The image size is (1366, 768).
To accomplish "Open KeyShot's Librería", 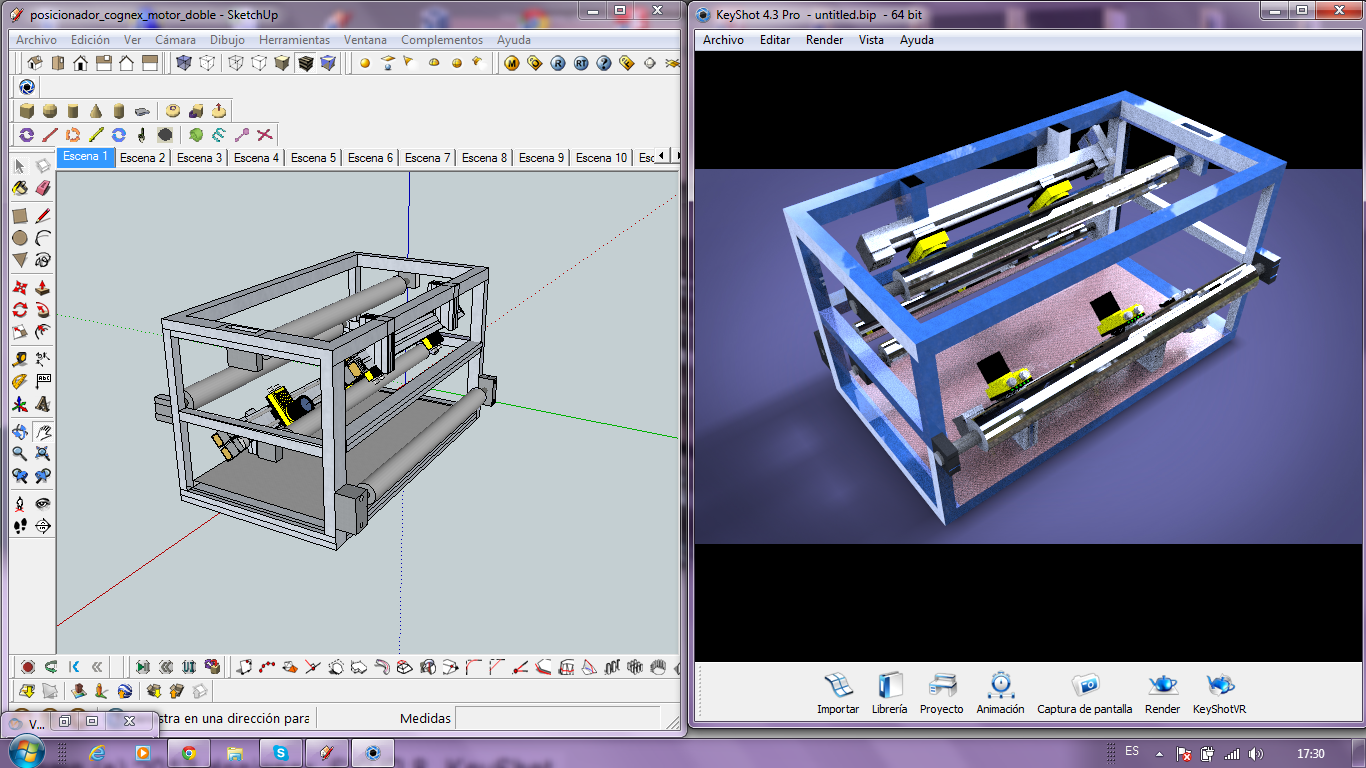I will (889, 692).
